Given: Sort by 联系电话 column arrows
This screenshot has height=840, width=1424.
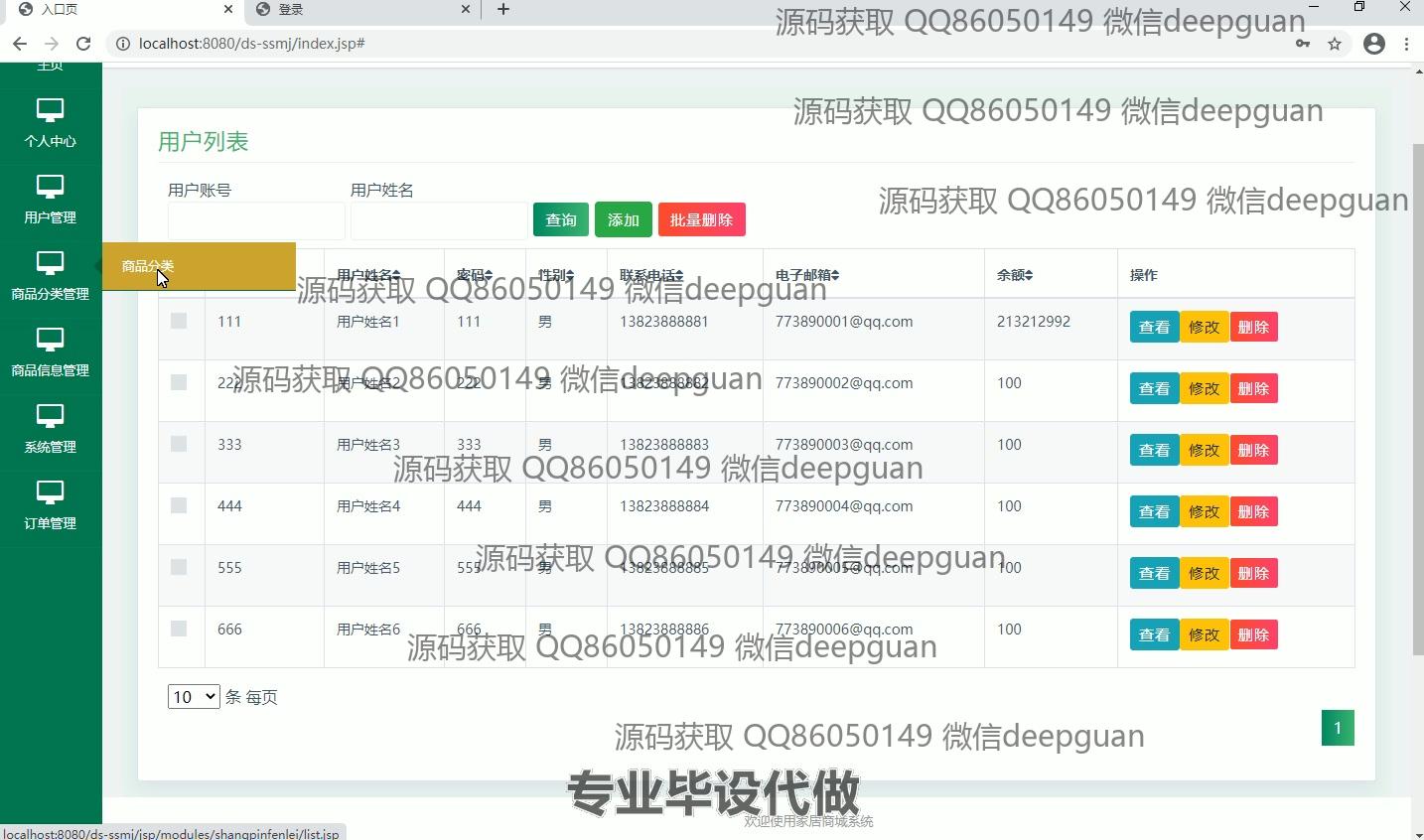Looking at the screenshot, I should pos(679,275).
